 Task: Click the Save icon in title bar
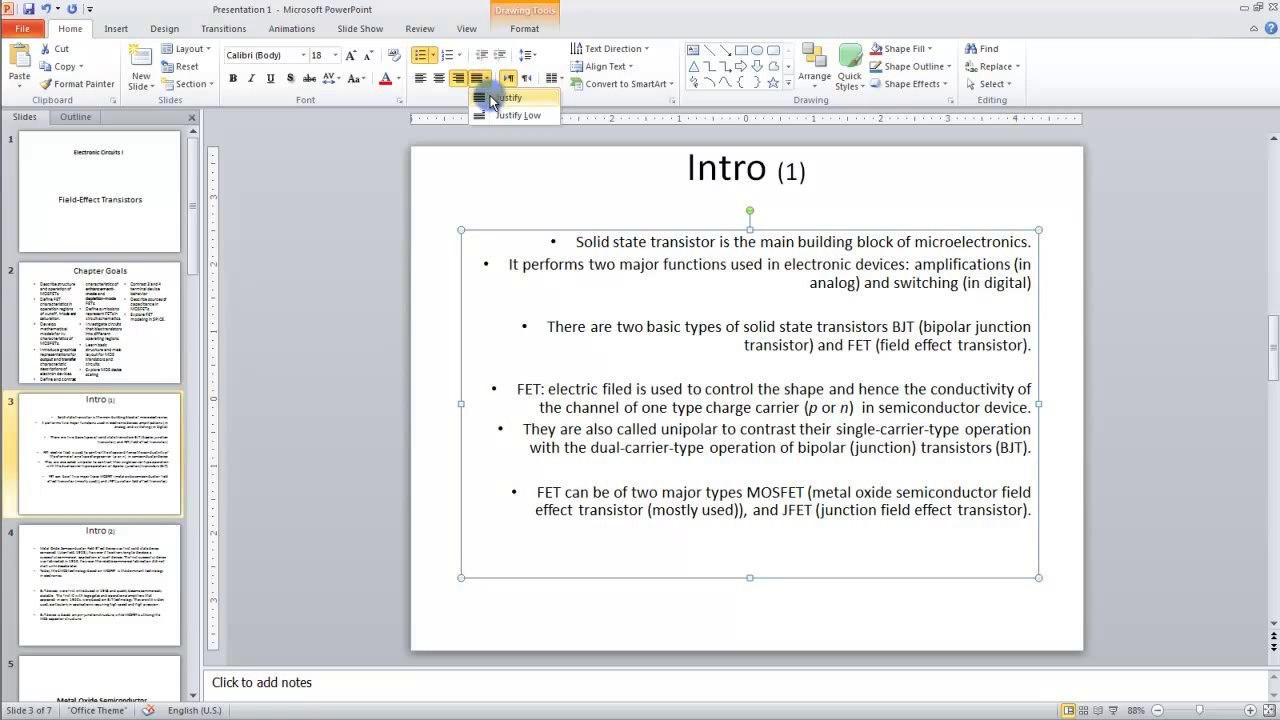28,9
